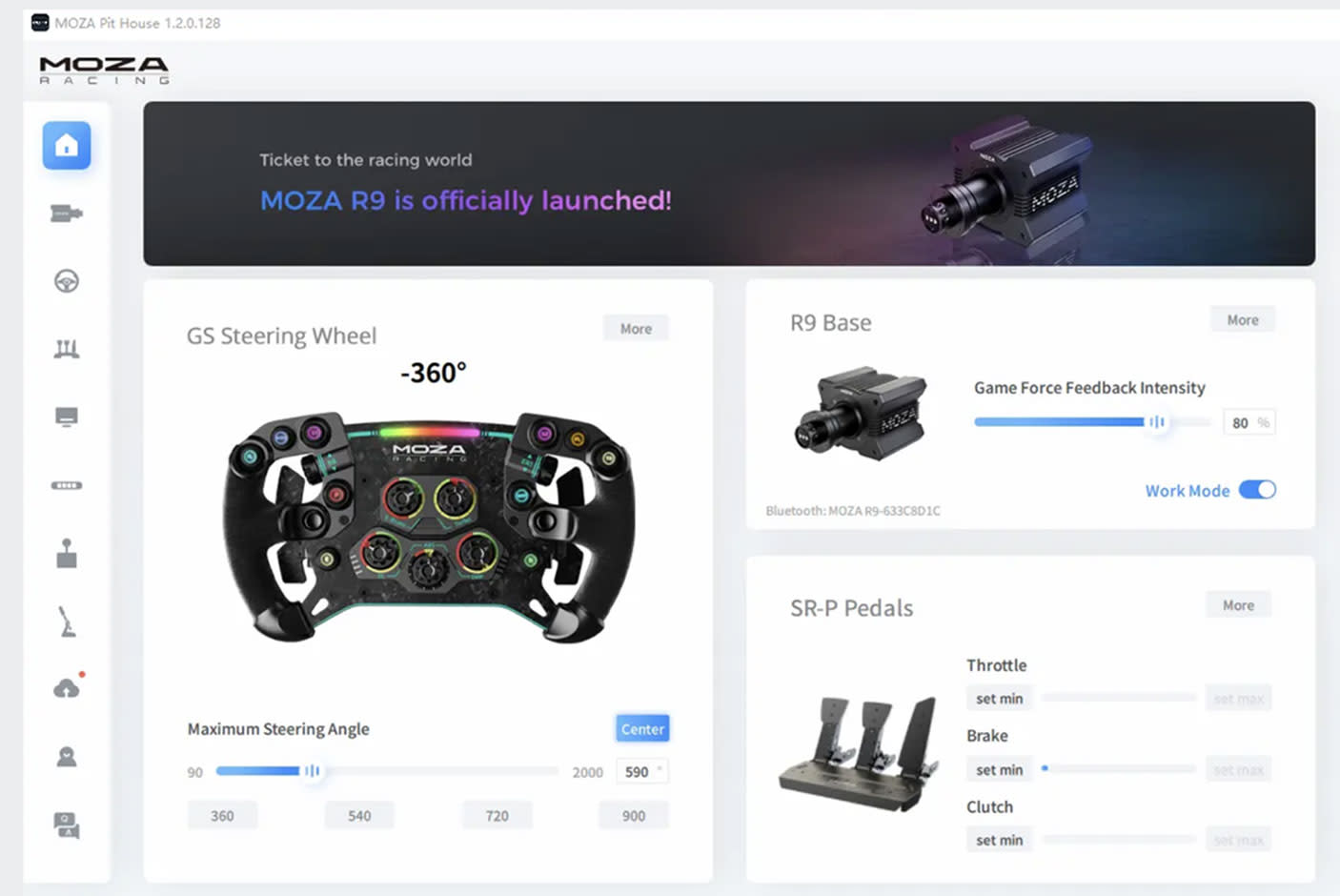Toggle the Work Mode switch

1257,490
